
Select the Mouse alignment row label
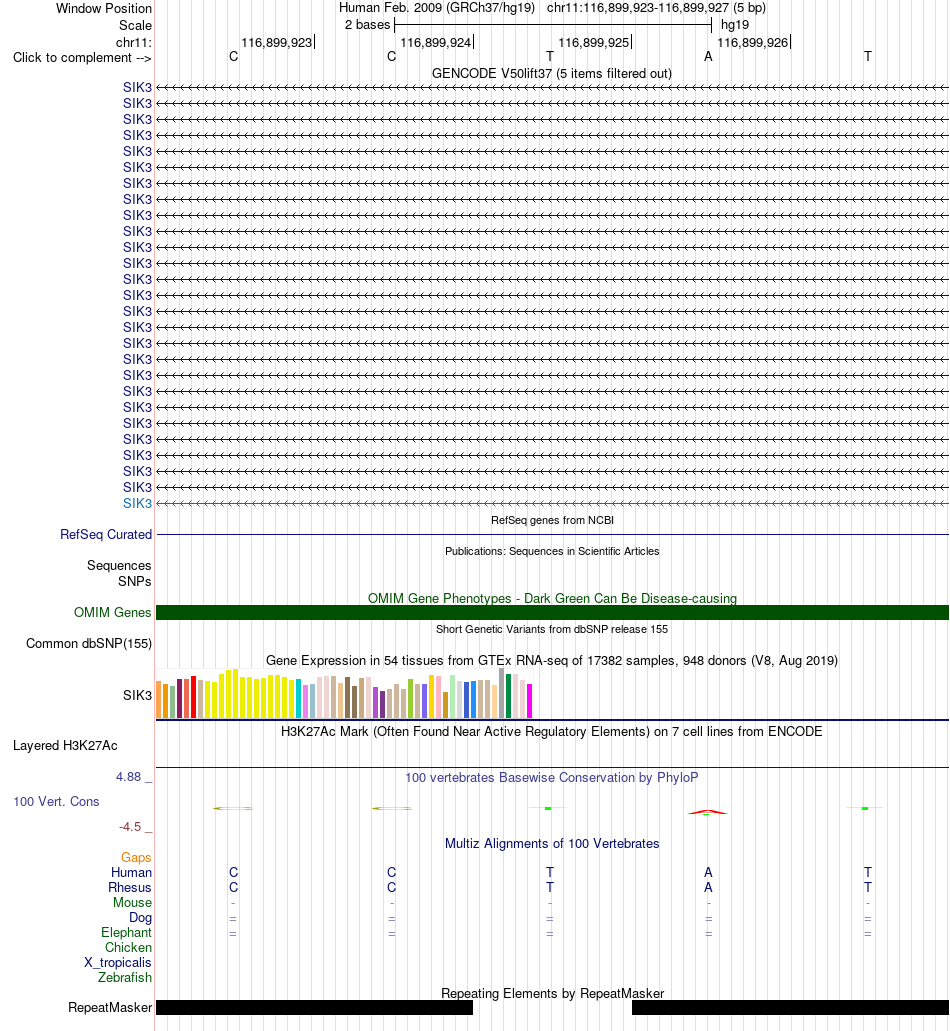coord(132,903)
